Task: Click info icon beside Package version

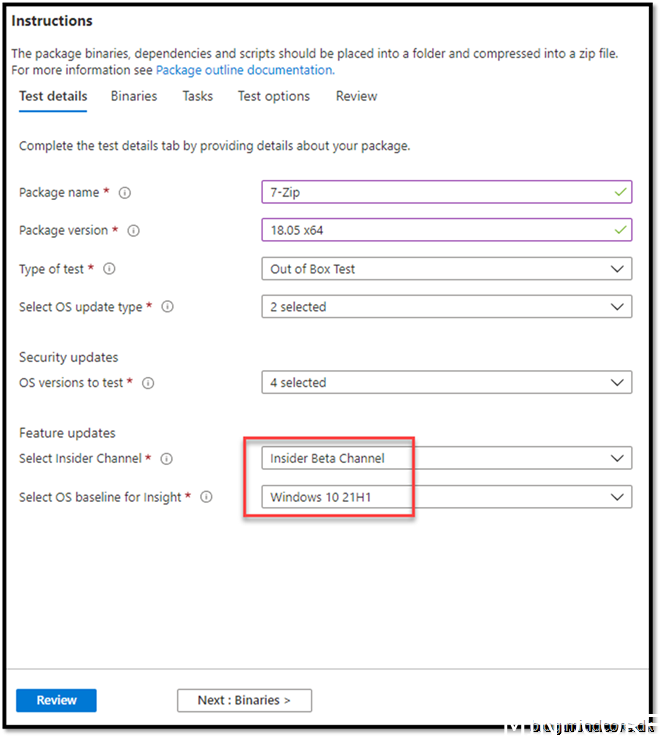Action: (134, 231)
